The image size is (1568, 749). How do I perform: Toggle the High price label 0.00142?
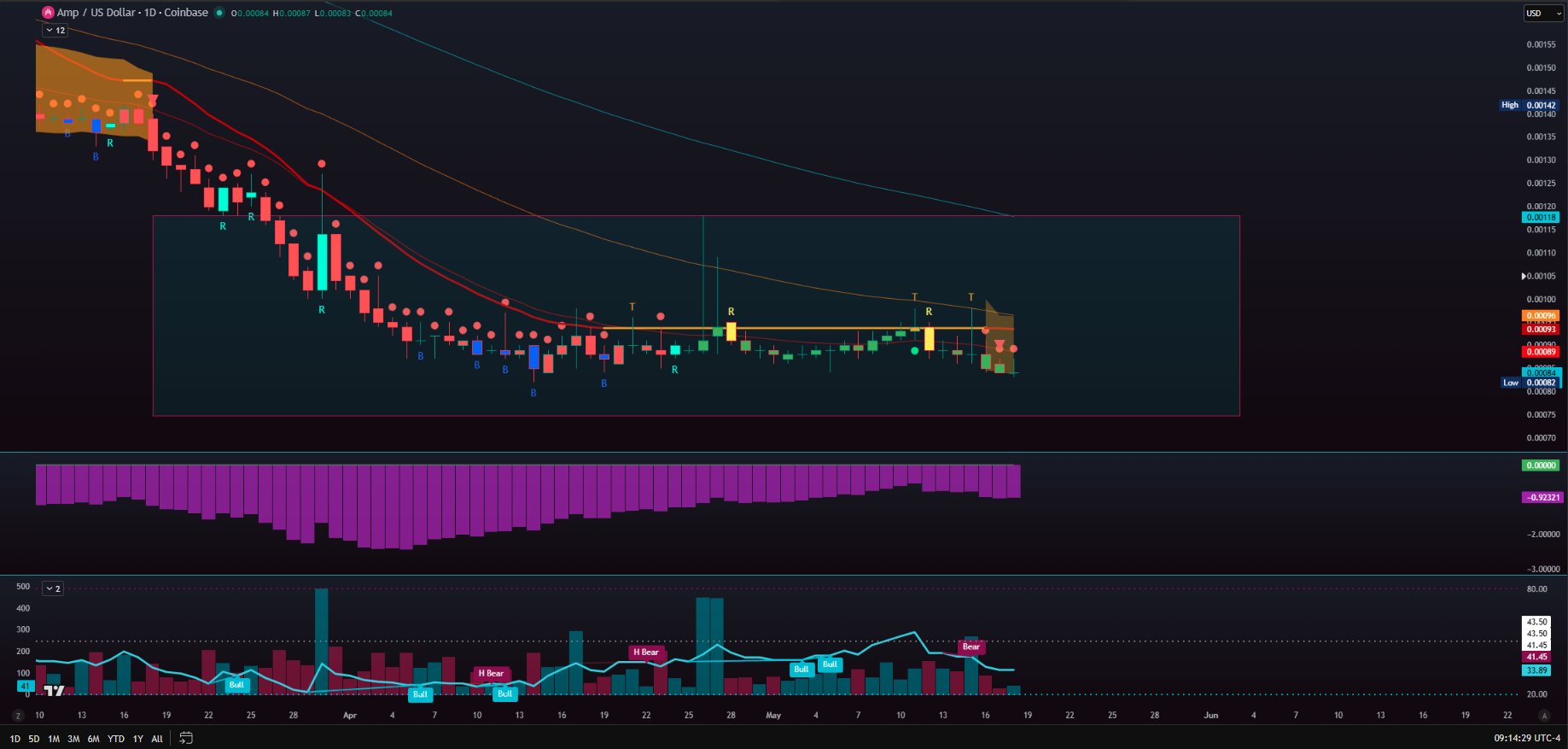[x=1530, y=105]
